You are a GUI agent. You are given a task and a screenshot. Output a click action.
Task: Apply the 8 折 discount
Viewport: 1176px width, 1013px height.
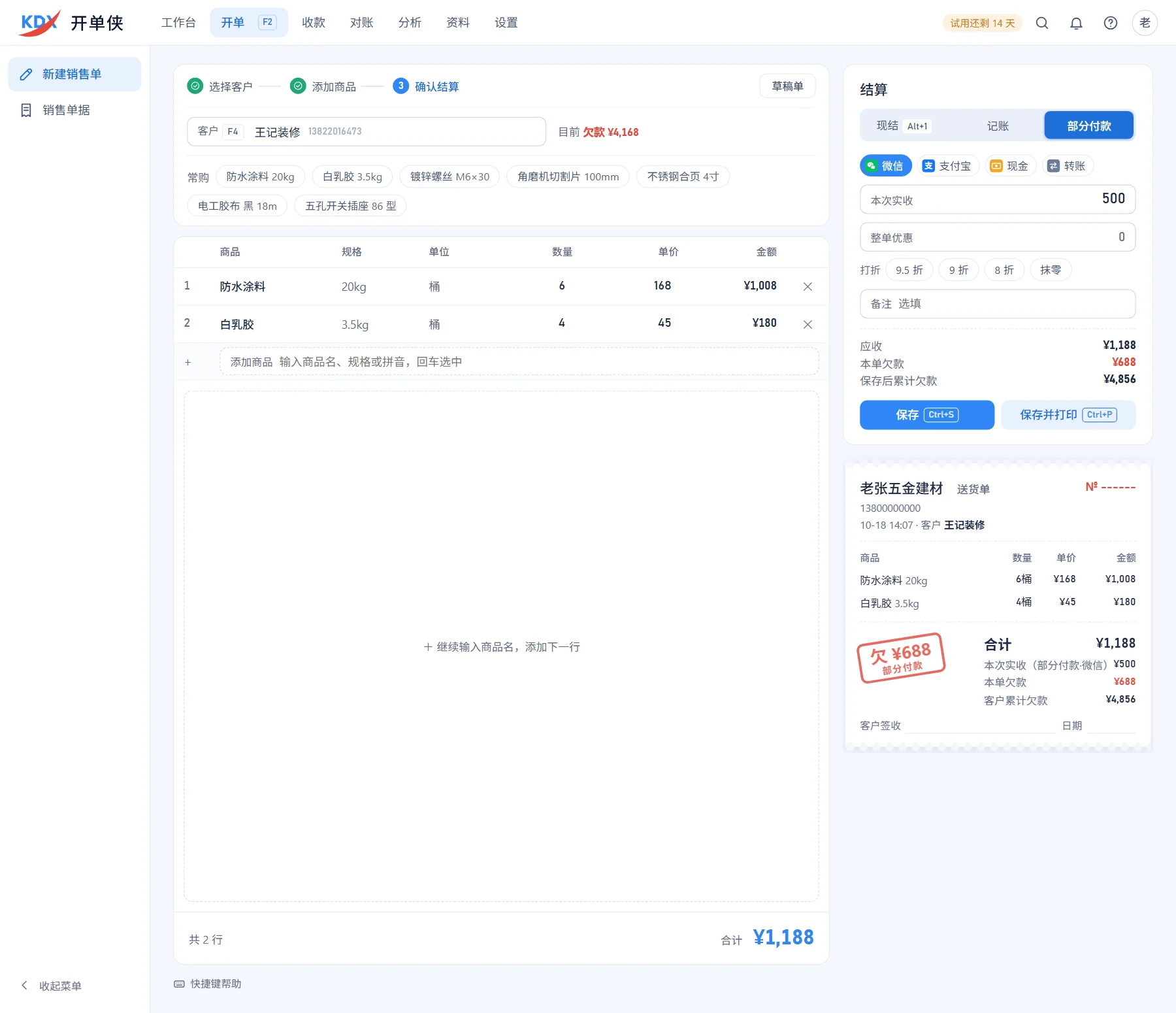coord(1004,270)
